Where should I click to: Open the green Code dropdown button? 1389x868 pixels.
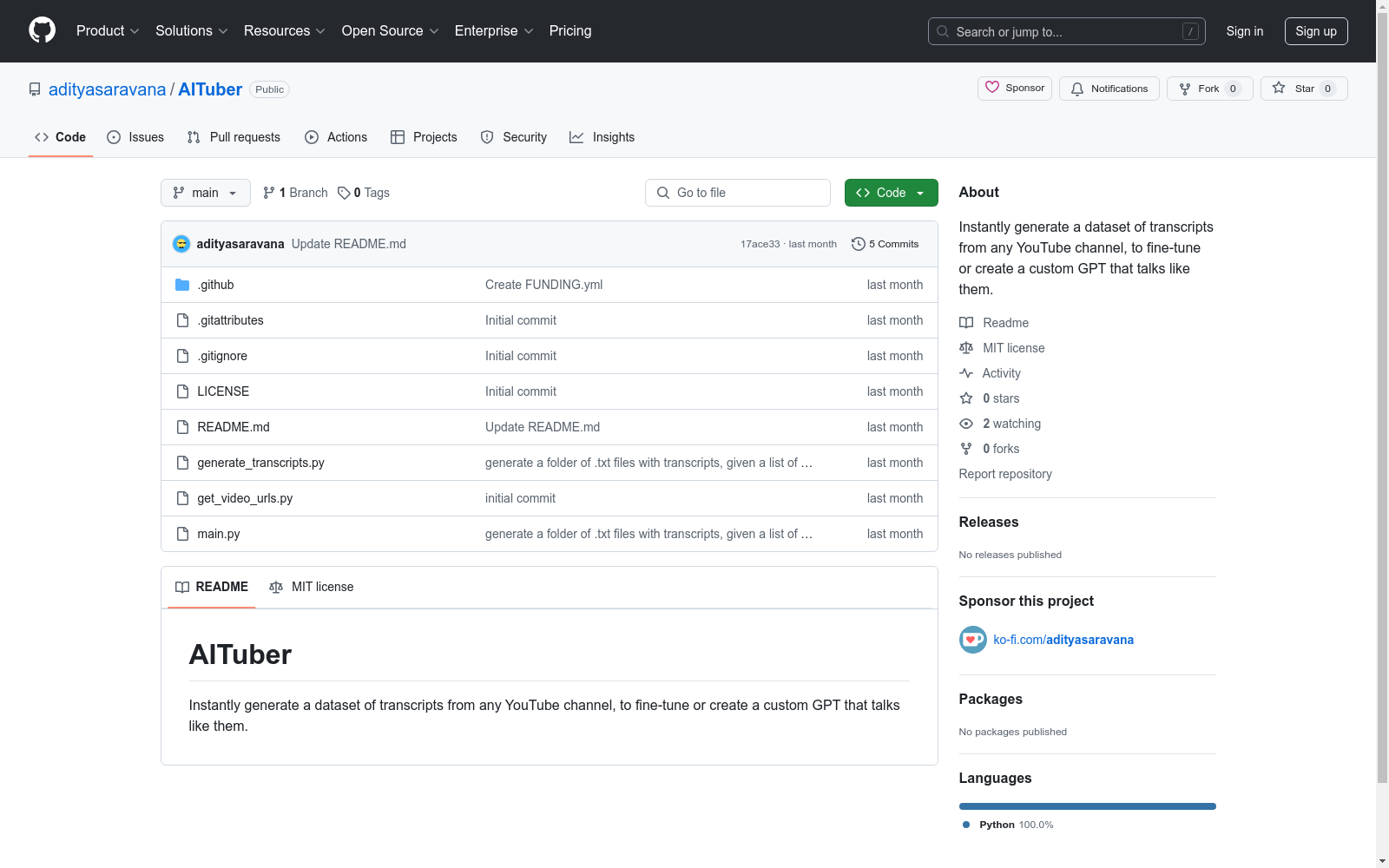[892, 193]
